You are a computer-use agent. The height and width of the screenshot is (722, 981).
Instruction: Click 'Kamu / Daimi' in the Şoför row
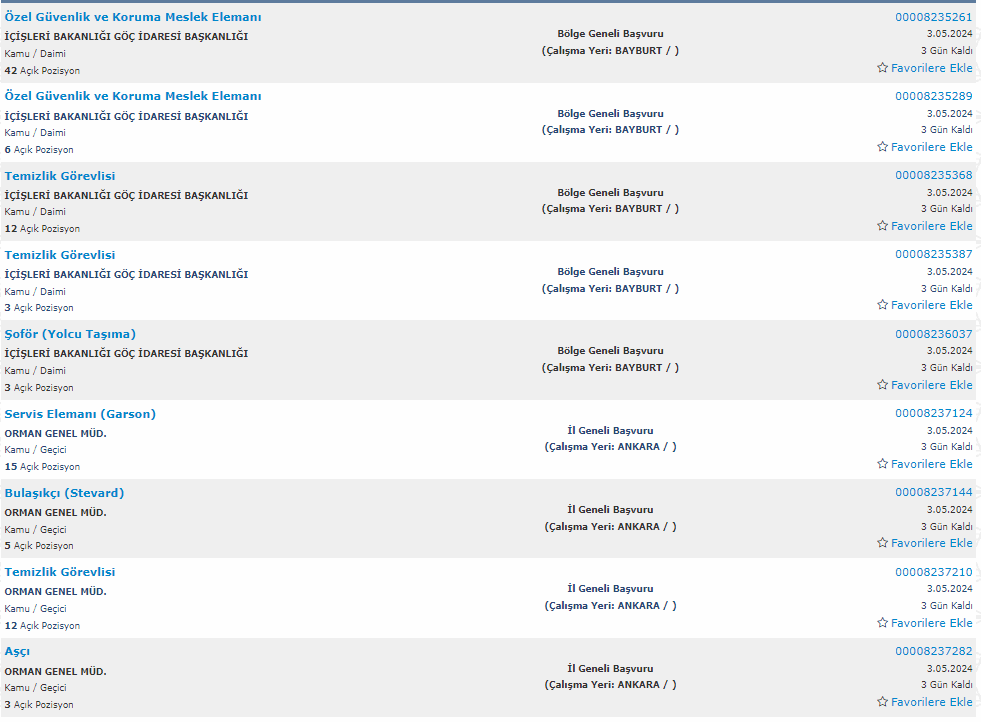coord(35,370)
